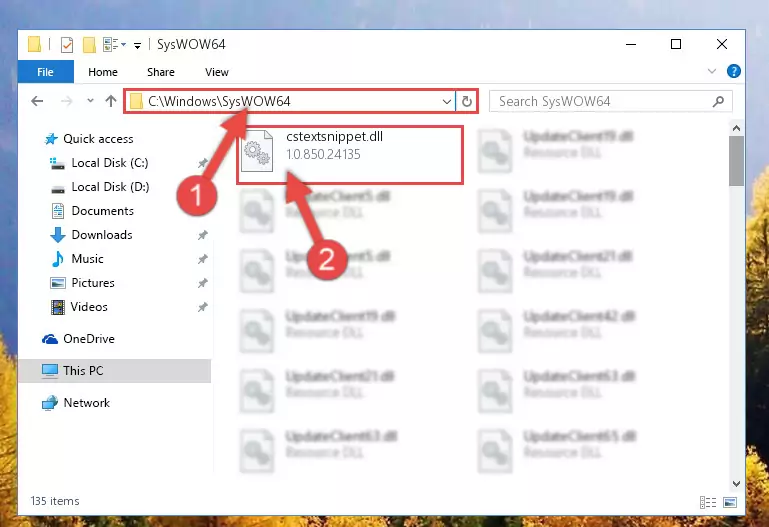Click the file list scrollbar up arrow
The height and width of the screenshot is (527, 769).
(736, 128)
